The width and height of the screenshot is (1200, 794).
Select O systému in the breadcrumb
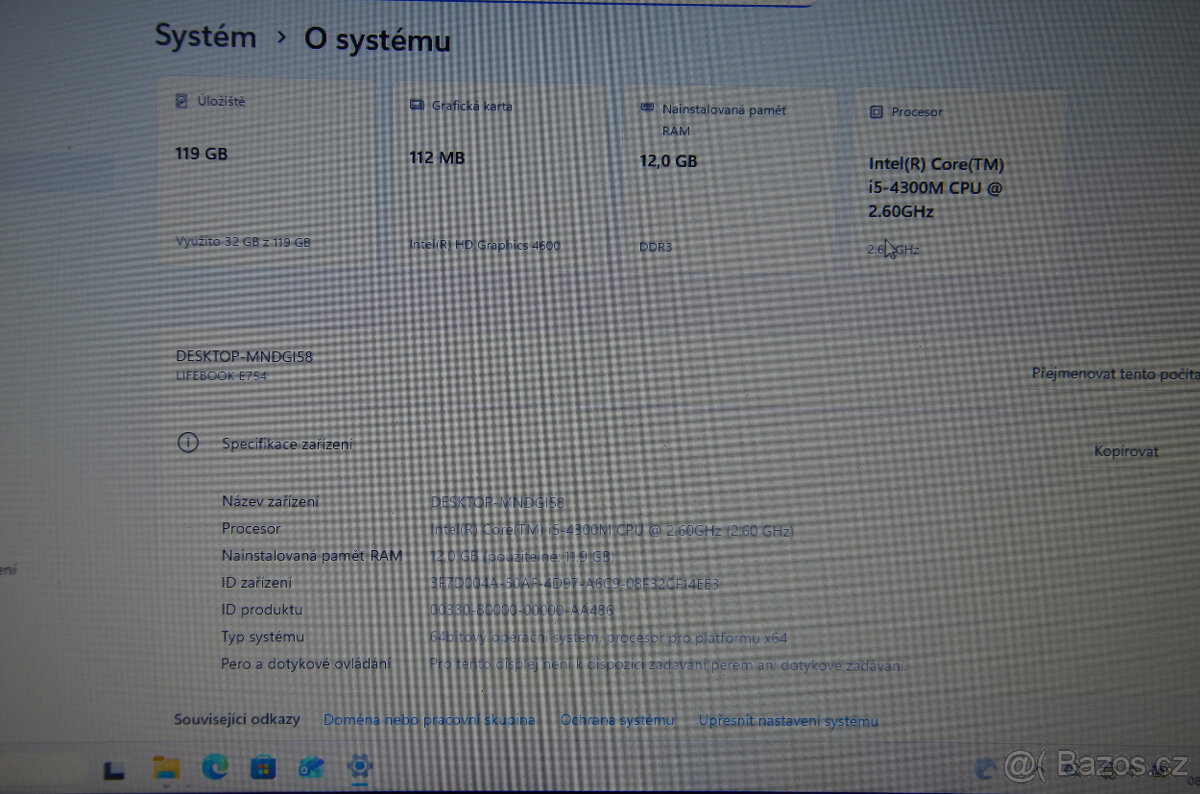pos(375,41)
